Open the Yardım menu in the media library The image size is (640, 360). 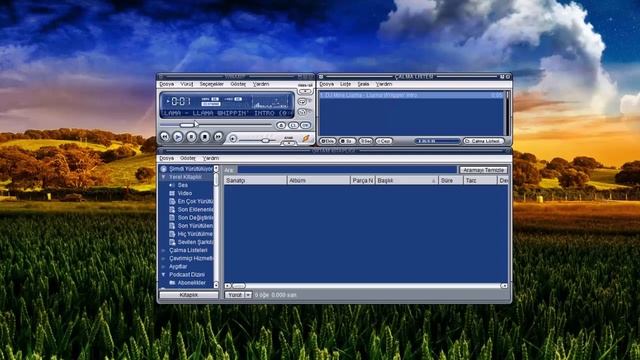coord(211,158)
